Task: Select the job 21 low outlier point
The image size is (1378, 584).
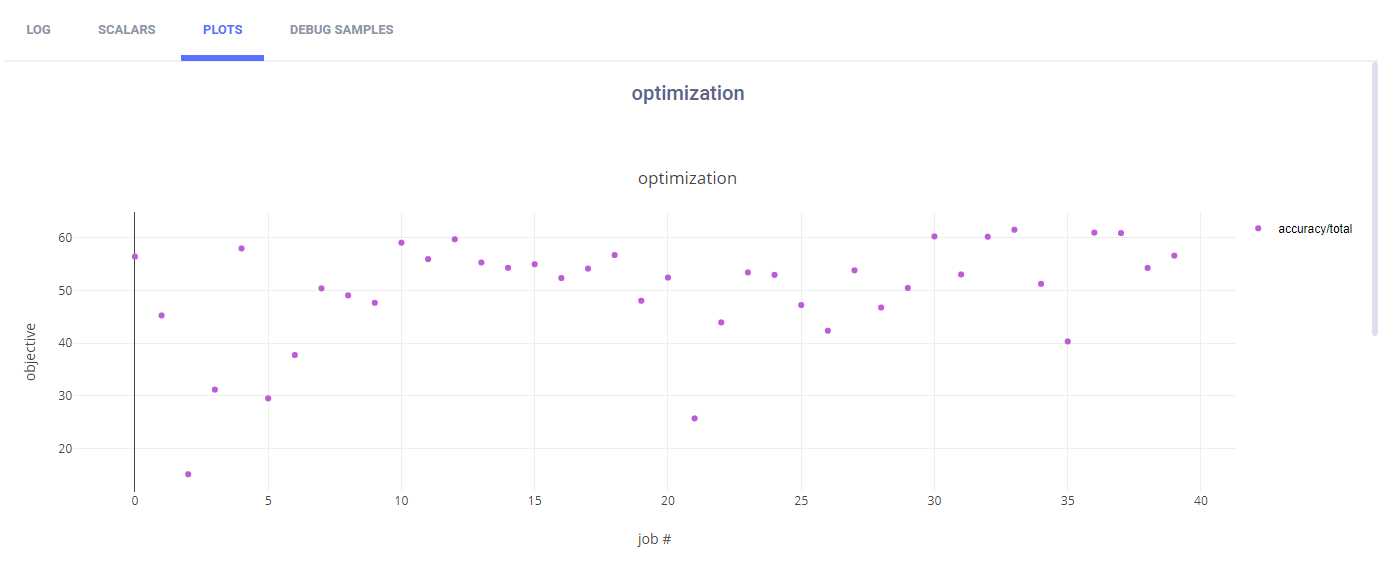Action: 694,418
